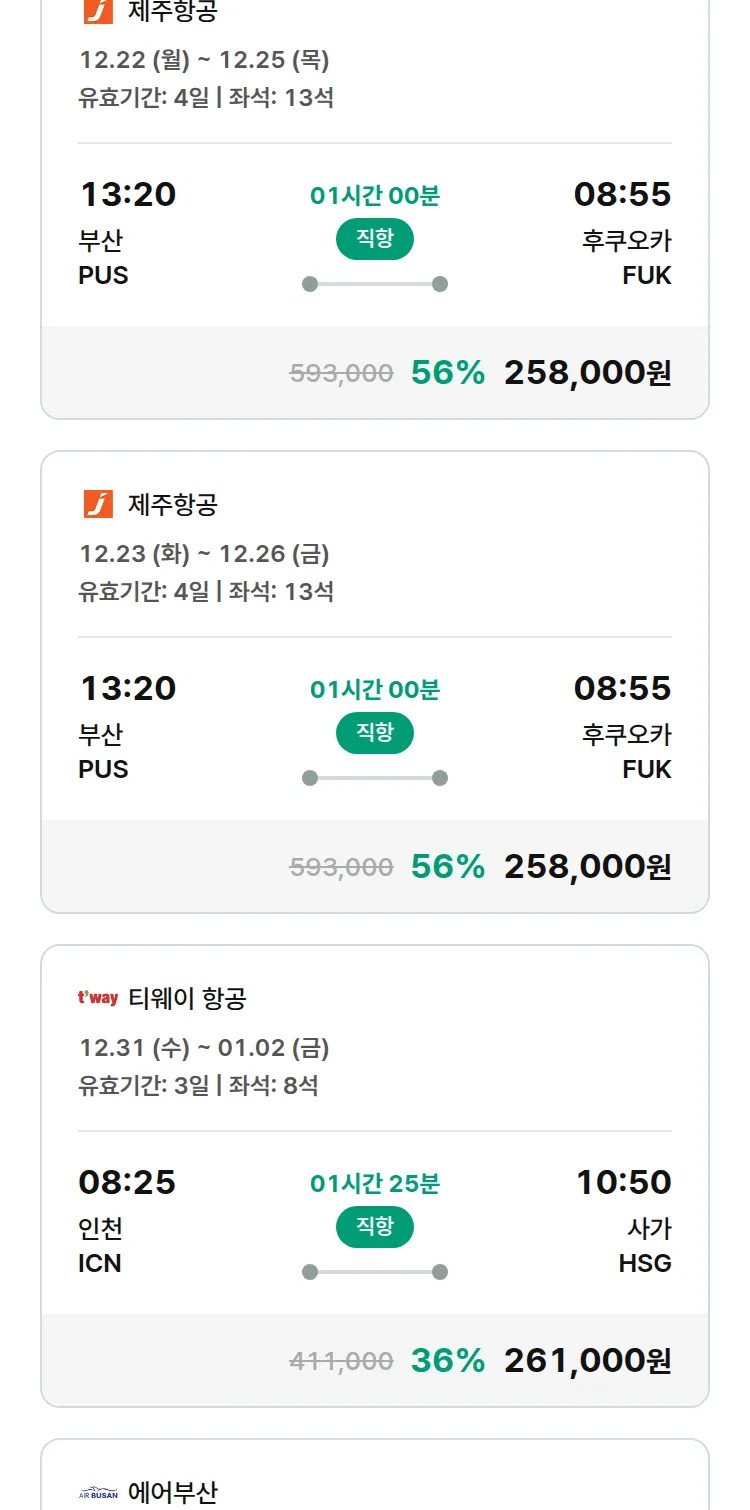Click the route line on the t'way flight
Screen dimensions: 750x1510
374,1272
